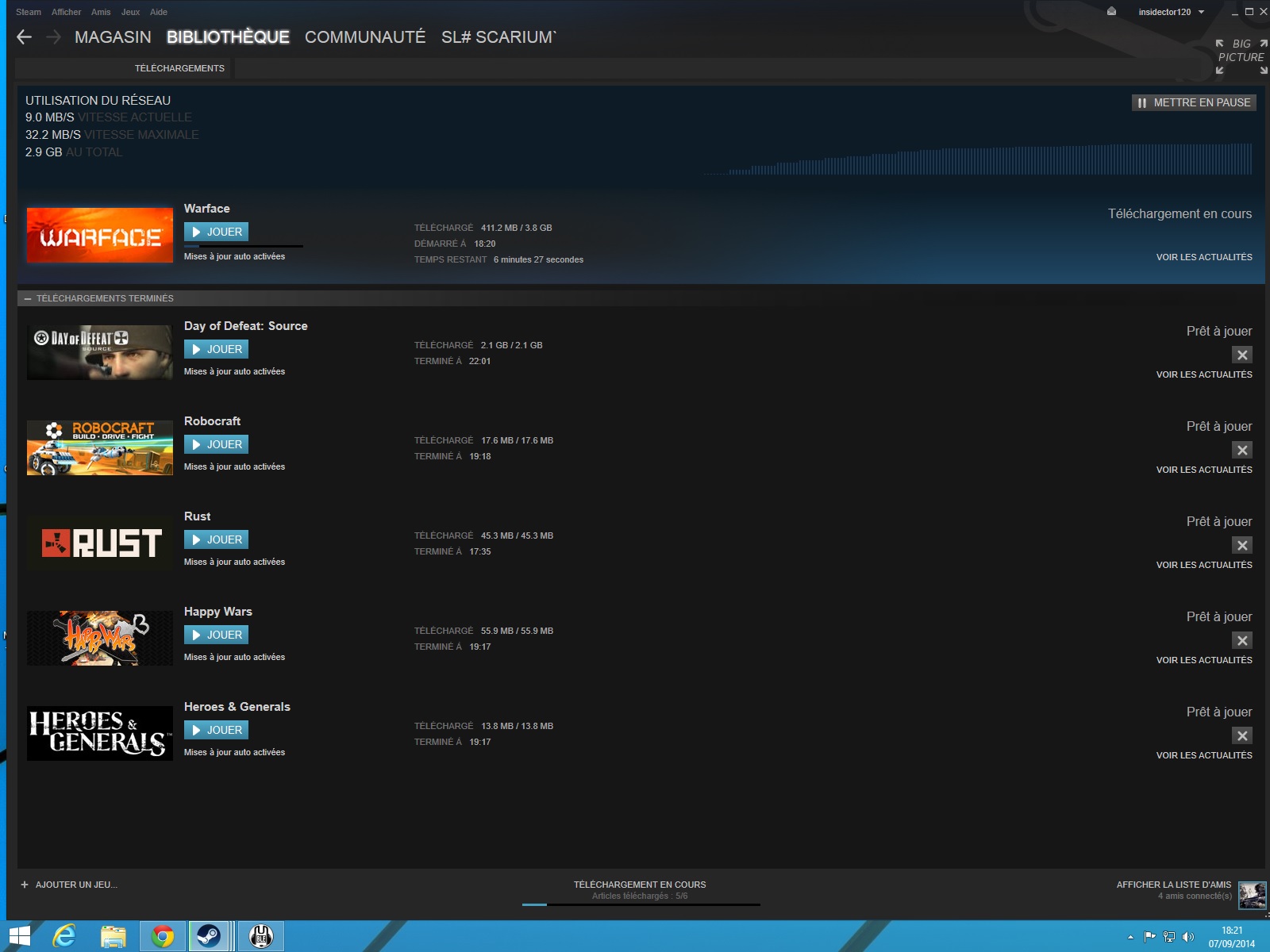The height and width of the screenshot is (952, 1270).
Task: Collapse the Téléchargements terminés section
Action: (x=29, y=298)
